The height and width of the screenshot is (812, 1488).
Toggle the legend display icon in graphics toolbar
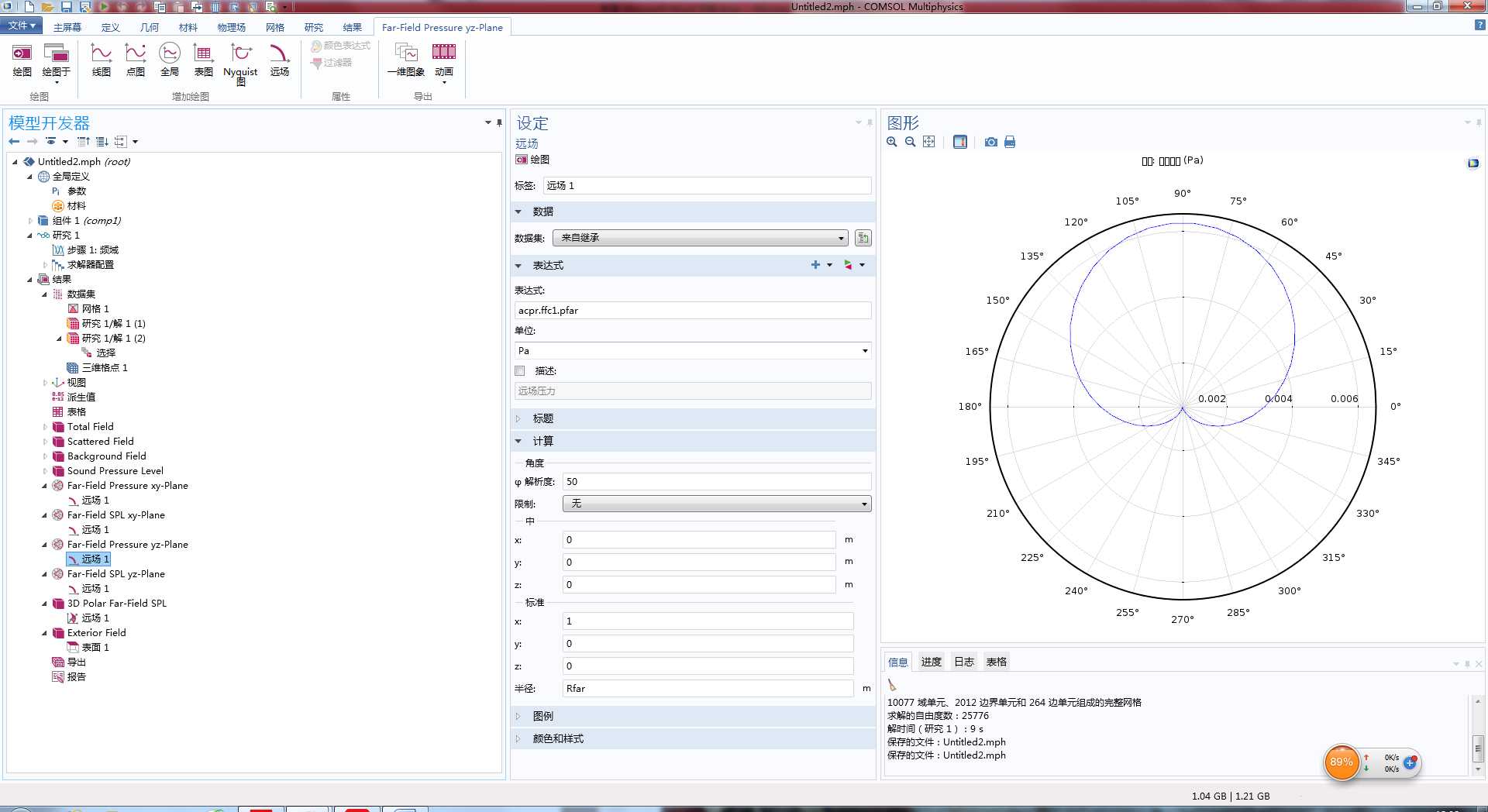tap(960, 142)
